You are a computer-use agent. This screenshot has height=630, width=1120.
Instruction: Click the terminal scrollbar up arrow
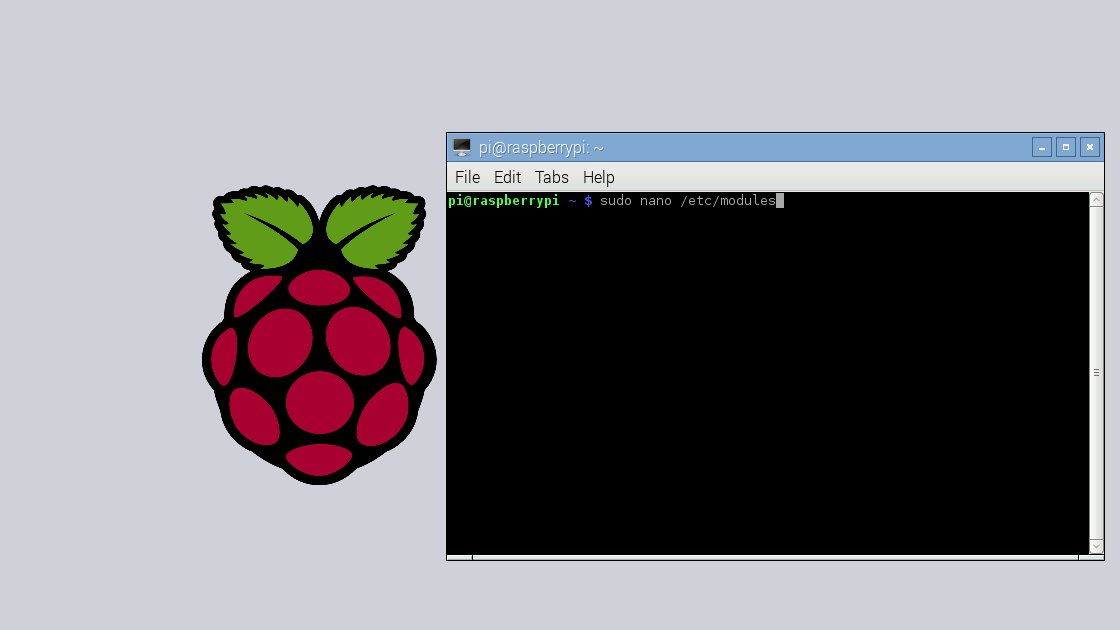[x=1096, y=200]
